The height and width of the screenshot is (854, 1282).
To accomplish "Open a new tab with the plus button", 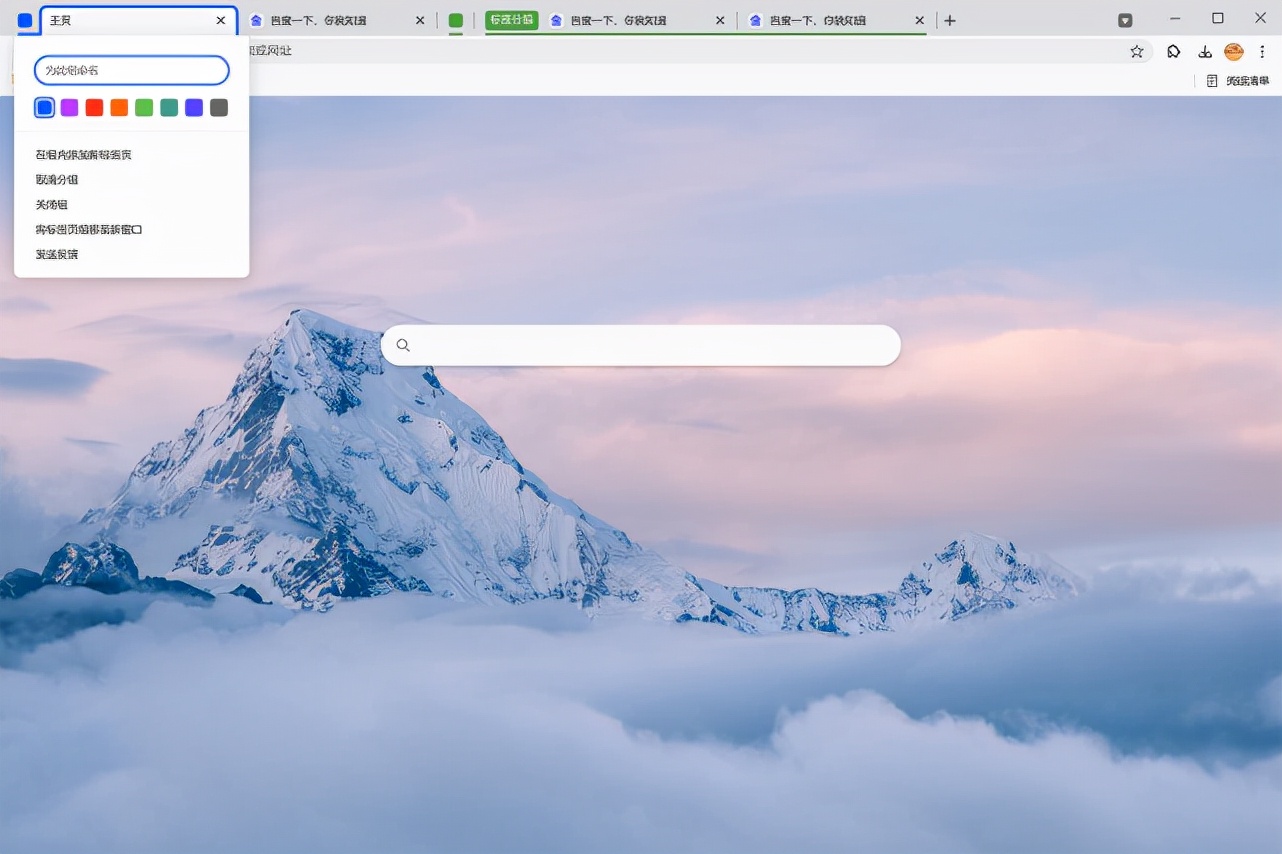I will pos(950,20).
